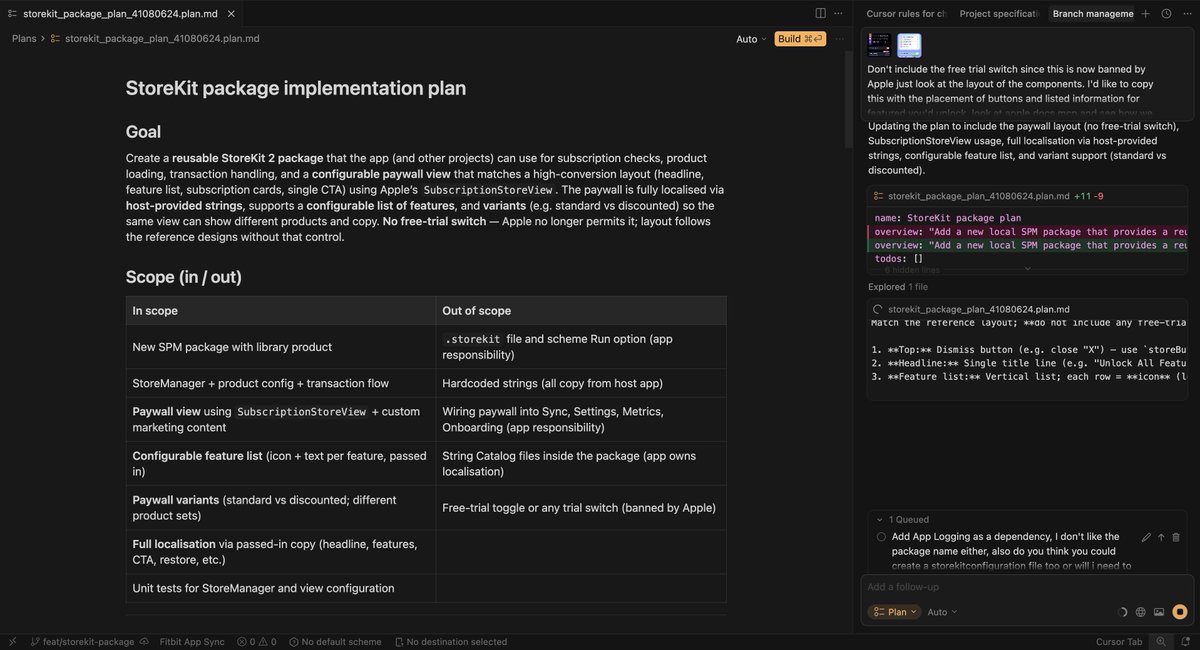The height and width of the screenshot is (650, 1200).
Task: Collapse the 1 Queued section
Action: [902, 519]
